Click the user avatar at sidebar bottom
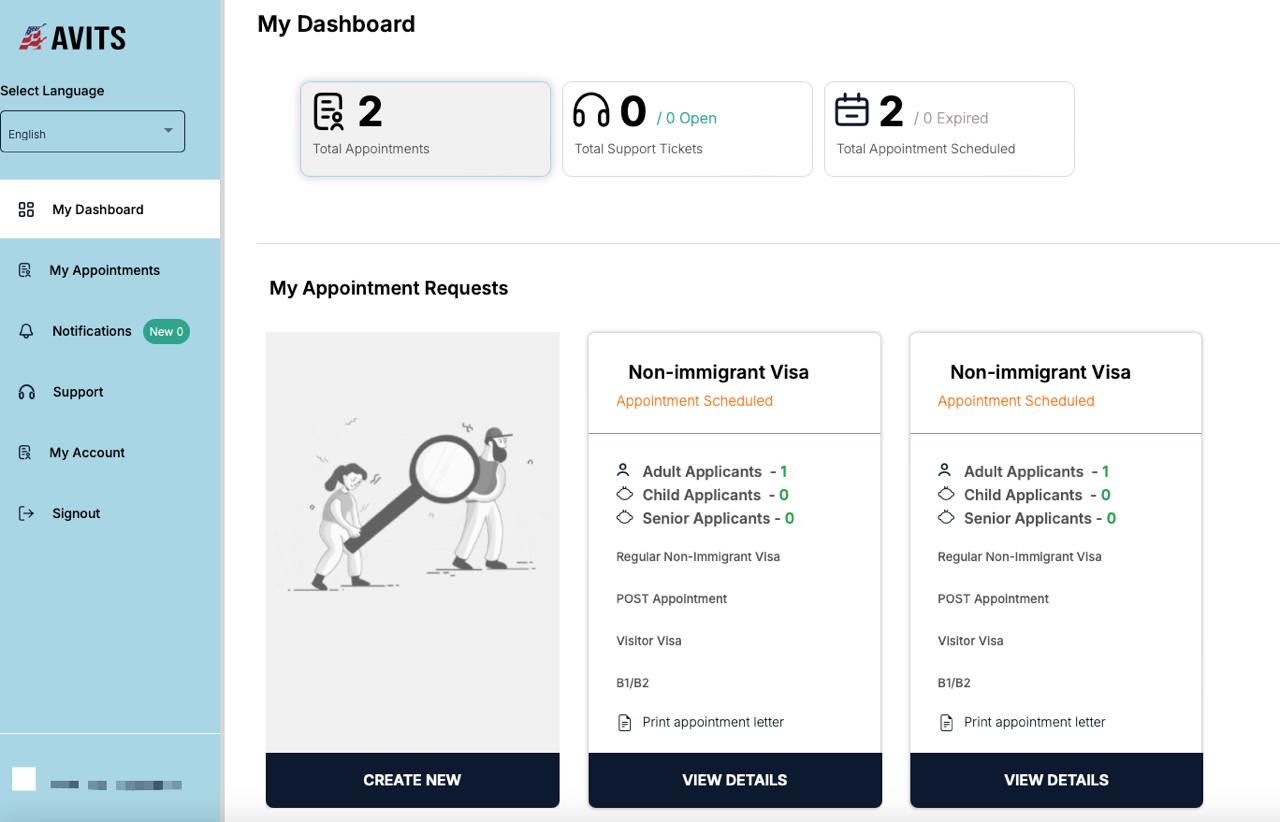Image resolution: width=1280 pixels, height=822 pixels. [x=24, y=779]
